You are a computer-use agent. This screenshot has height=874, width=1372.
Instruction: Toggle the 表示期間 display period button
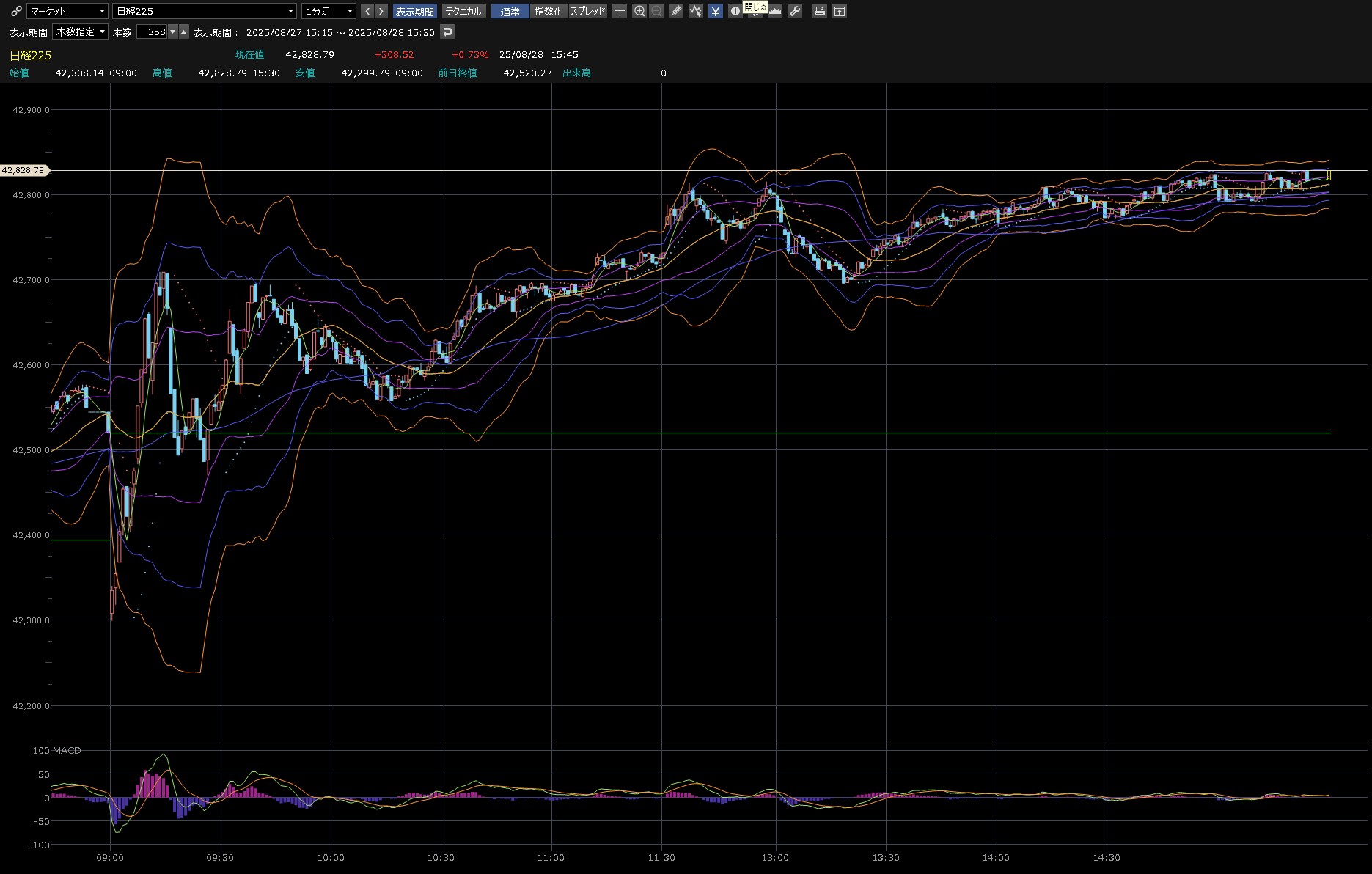[415, 11]
